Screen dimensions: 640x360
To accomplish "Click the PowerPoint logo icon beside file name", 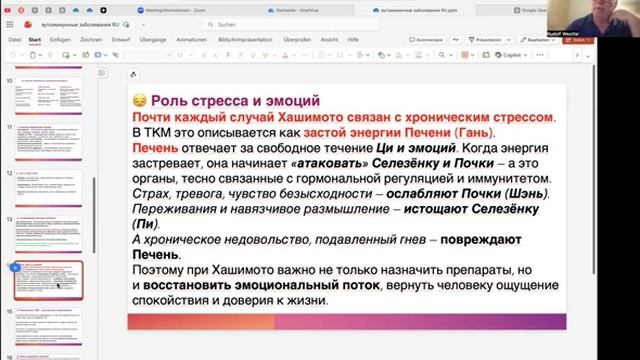I will (28, 24).
